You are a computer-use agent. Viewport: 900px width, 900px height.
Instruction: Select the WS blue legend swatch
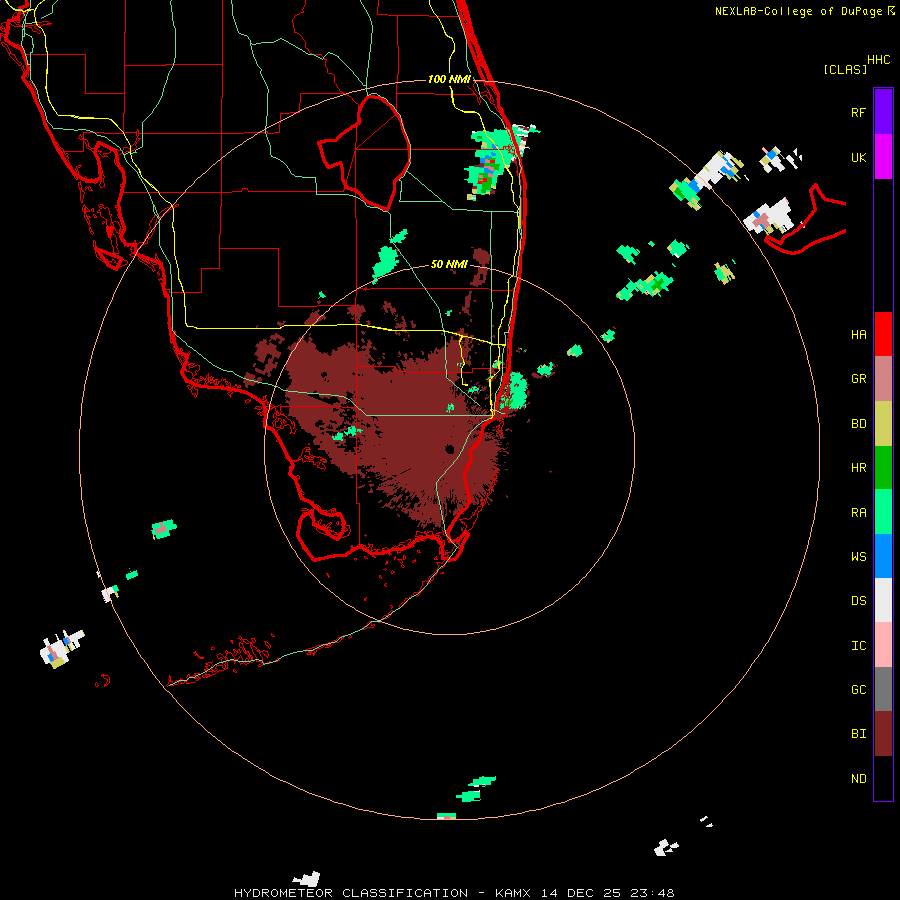[x=883, y=556]
